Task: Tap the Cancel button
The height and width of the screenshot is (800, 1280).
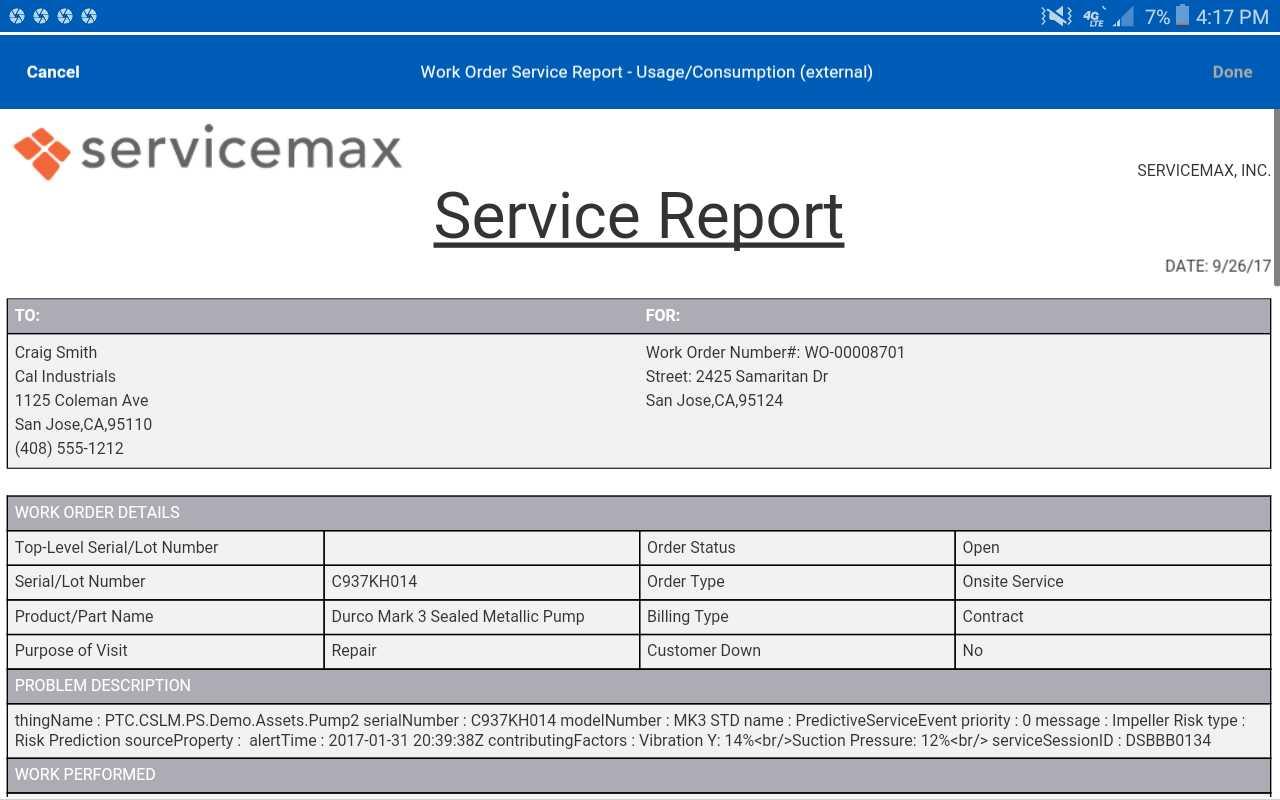Action: click(x=53, y=72)
